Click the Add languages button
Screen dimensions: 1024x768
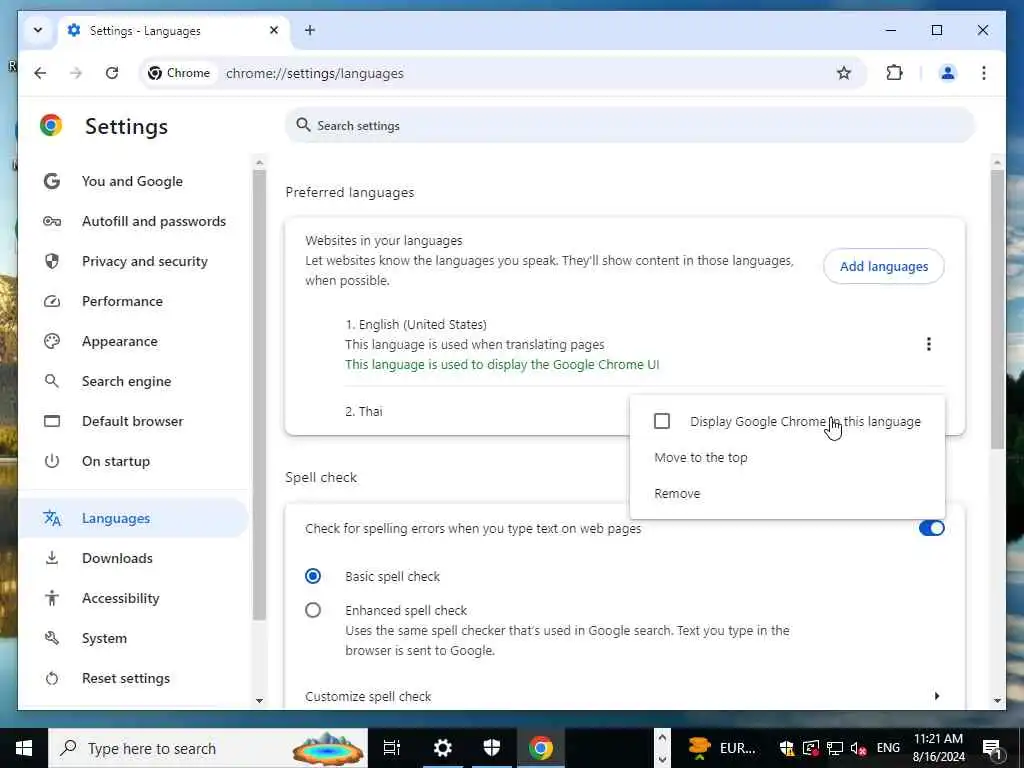click(884, 266)
